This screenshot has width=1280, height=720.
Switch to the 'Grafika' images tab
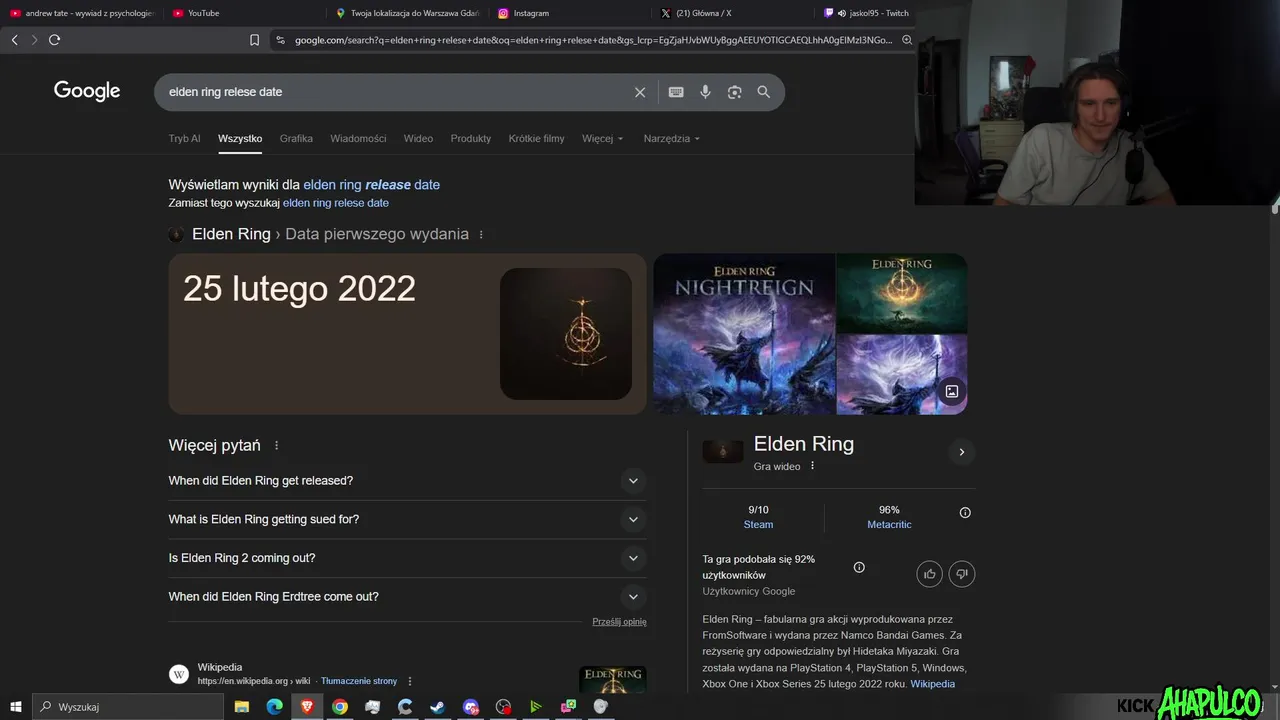[x=296, y=139]
